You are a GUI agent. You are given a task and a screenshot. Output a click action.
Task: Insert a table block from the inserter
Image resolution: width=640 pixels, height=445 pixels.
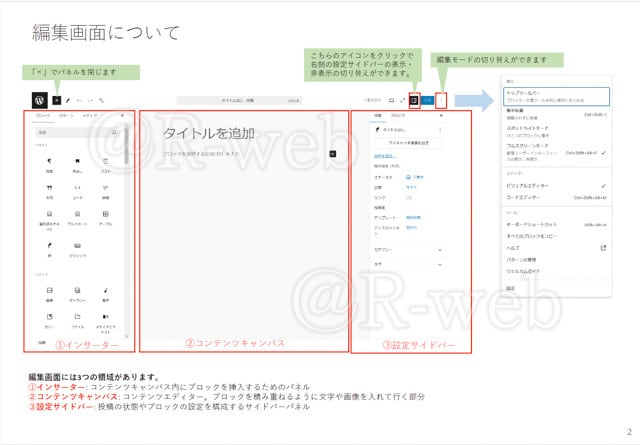tap(105, 216)
